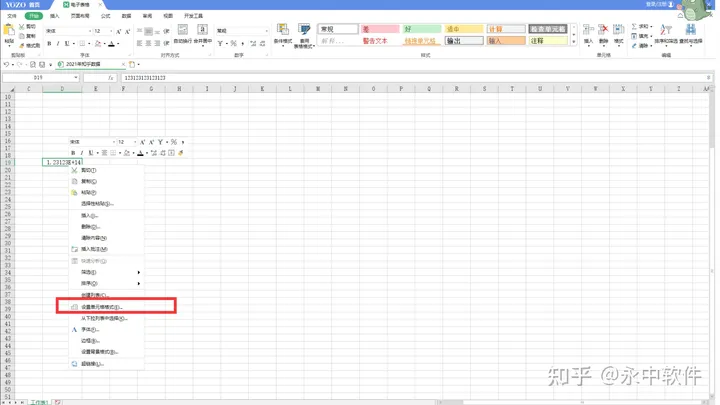720x405 pixels.
Task: Click the Copy icon in the ribbon clipboard group
Action: [22, 36]
